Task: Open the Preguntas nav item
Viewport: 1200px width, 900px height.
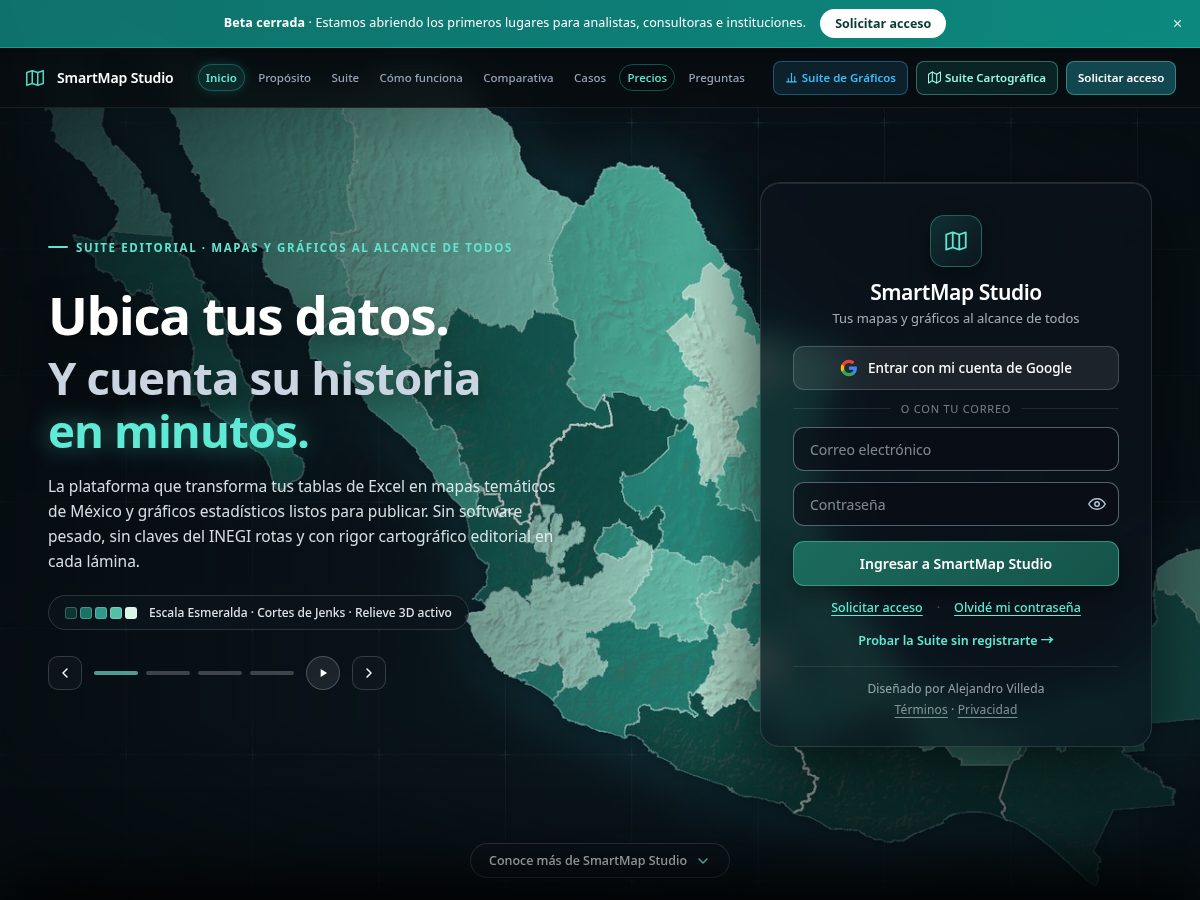Action: click(716, 78)
